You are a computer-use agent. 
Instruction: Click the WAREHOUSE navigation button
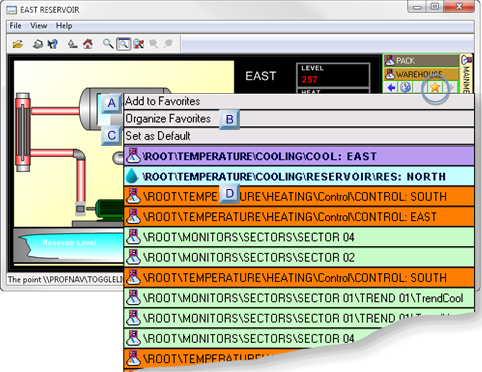pos(421,74)
